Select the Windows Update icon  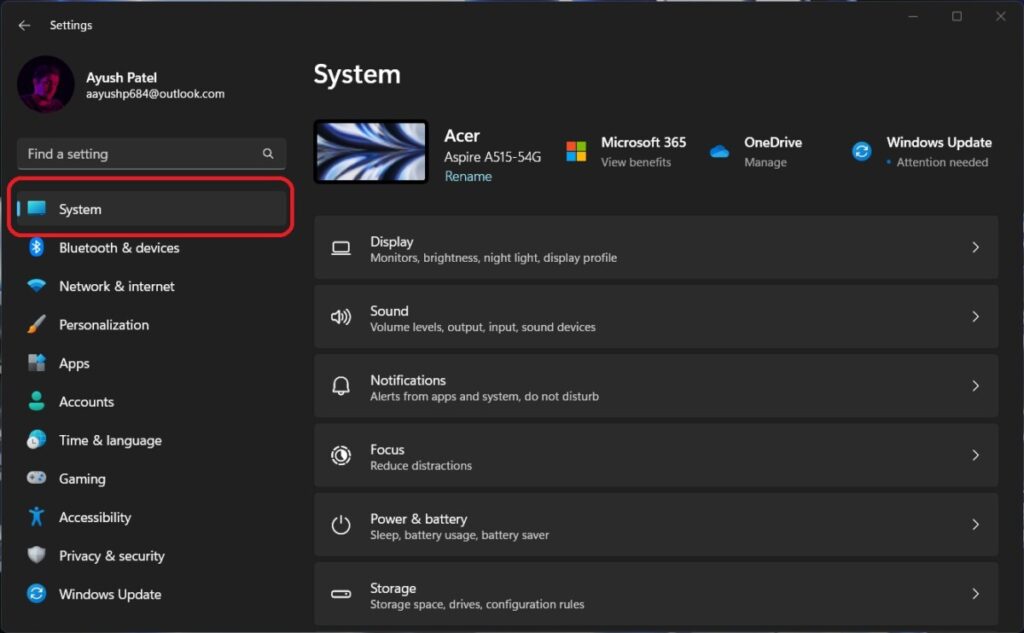coord(37,594)
